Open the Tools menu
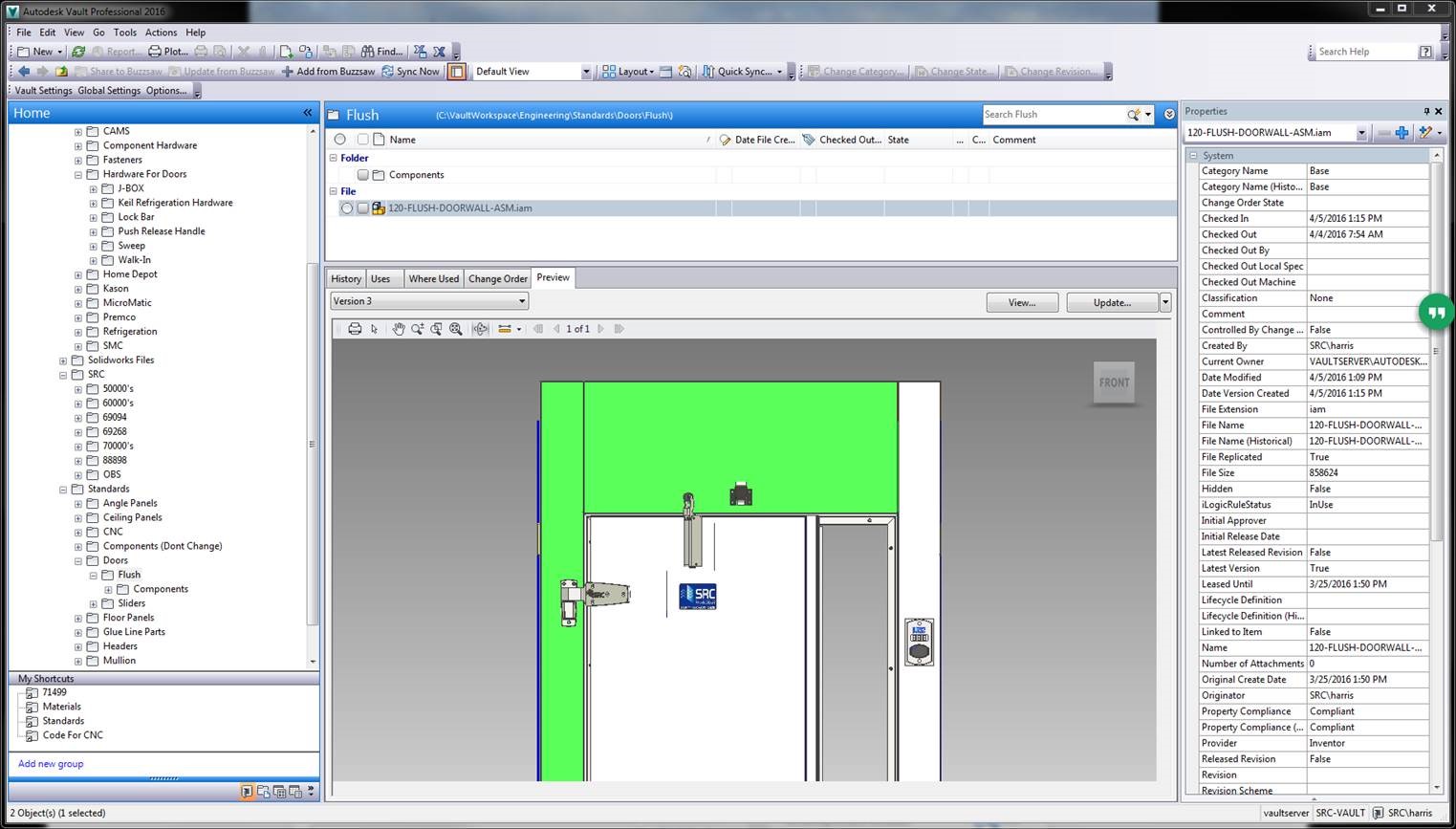Screen dimensions: 1456x829 (x=124, y=32)
